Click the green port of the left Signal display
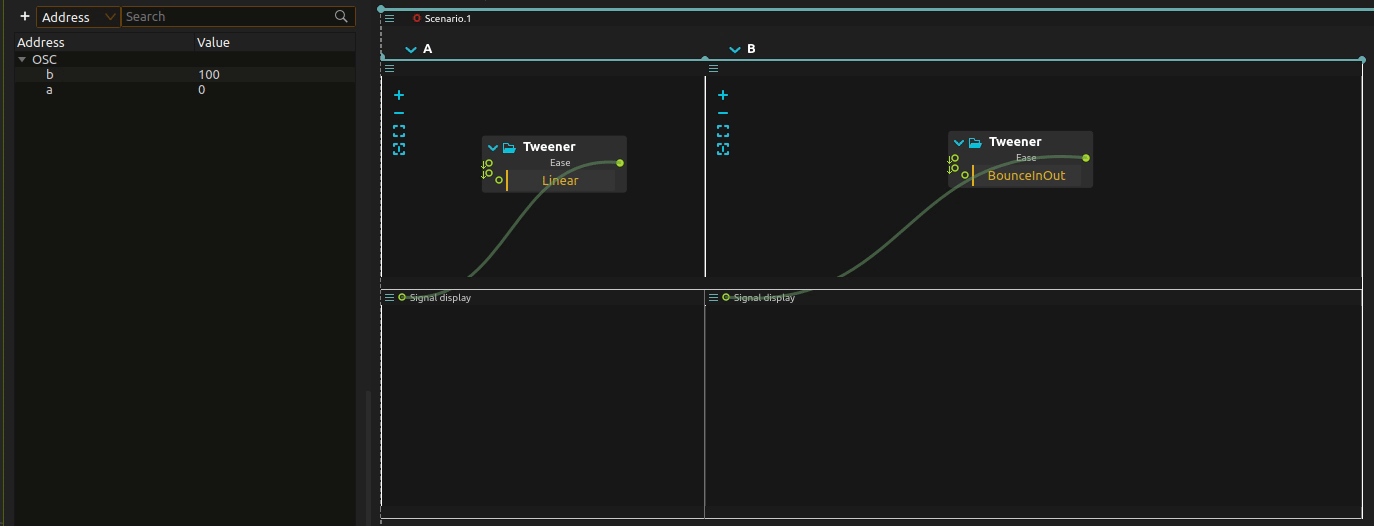Viewport: 1374px width, 526px height. pyautogui.click(x=402, y=298)
